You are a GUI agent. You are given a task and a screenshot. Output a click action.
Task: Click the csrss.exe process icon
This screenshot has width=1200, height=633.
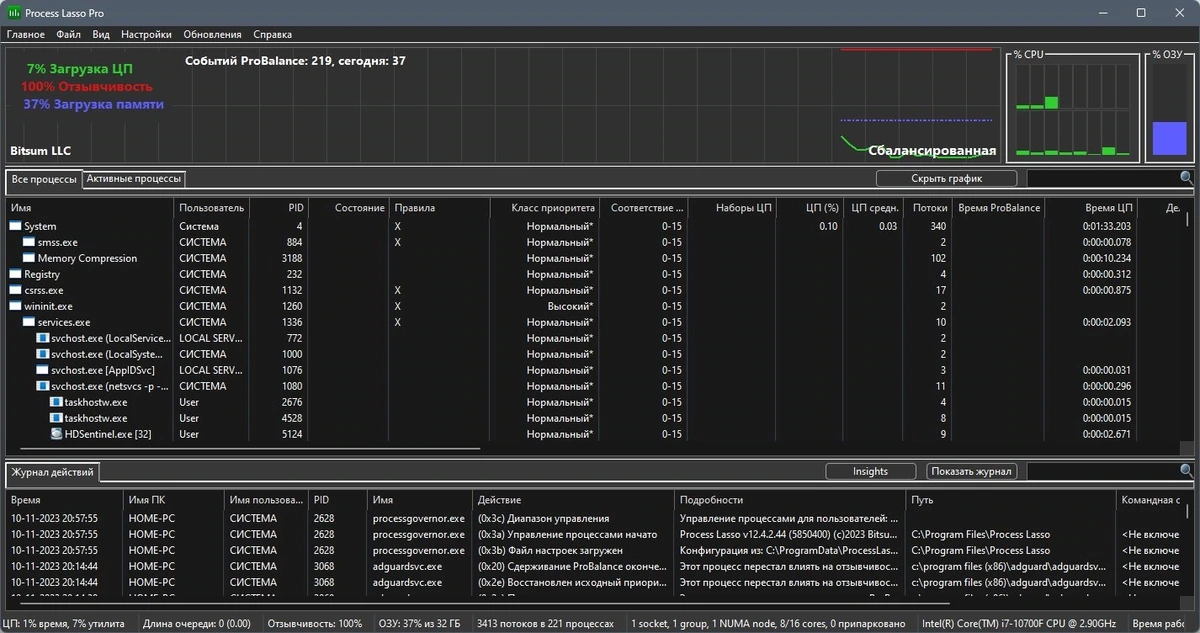(x=15, y=290)
